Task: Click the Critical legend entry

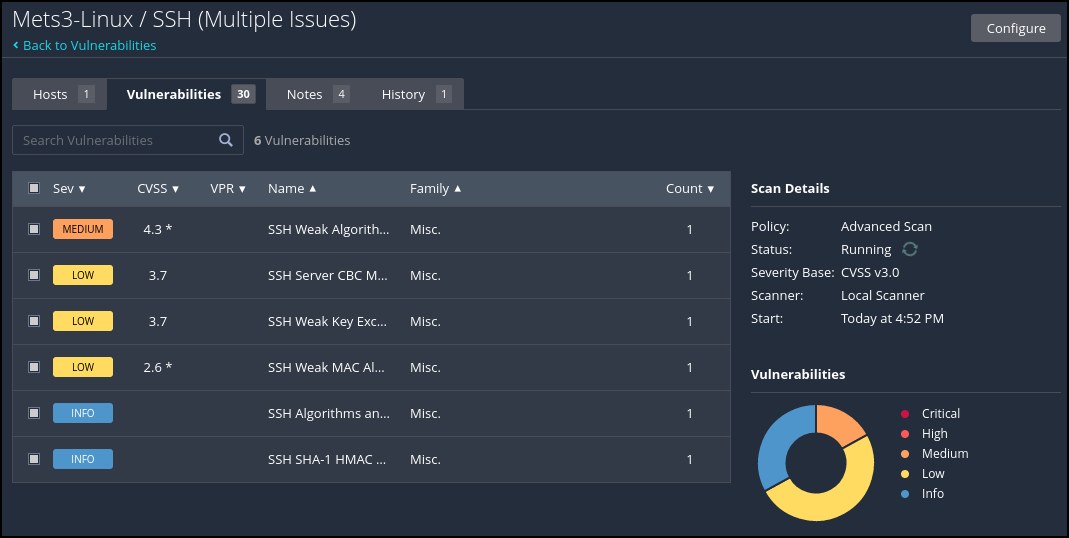Action: pos(930,413)
